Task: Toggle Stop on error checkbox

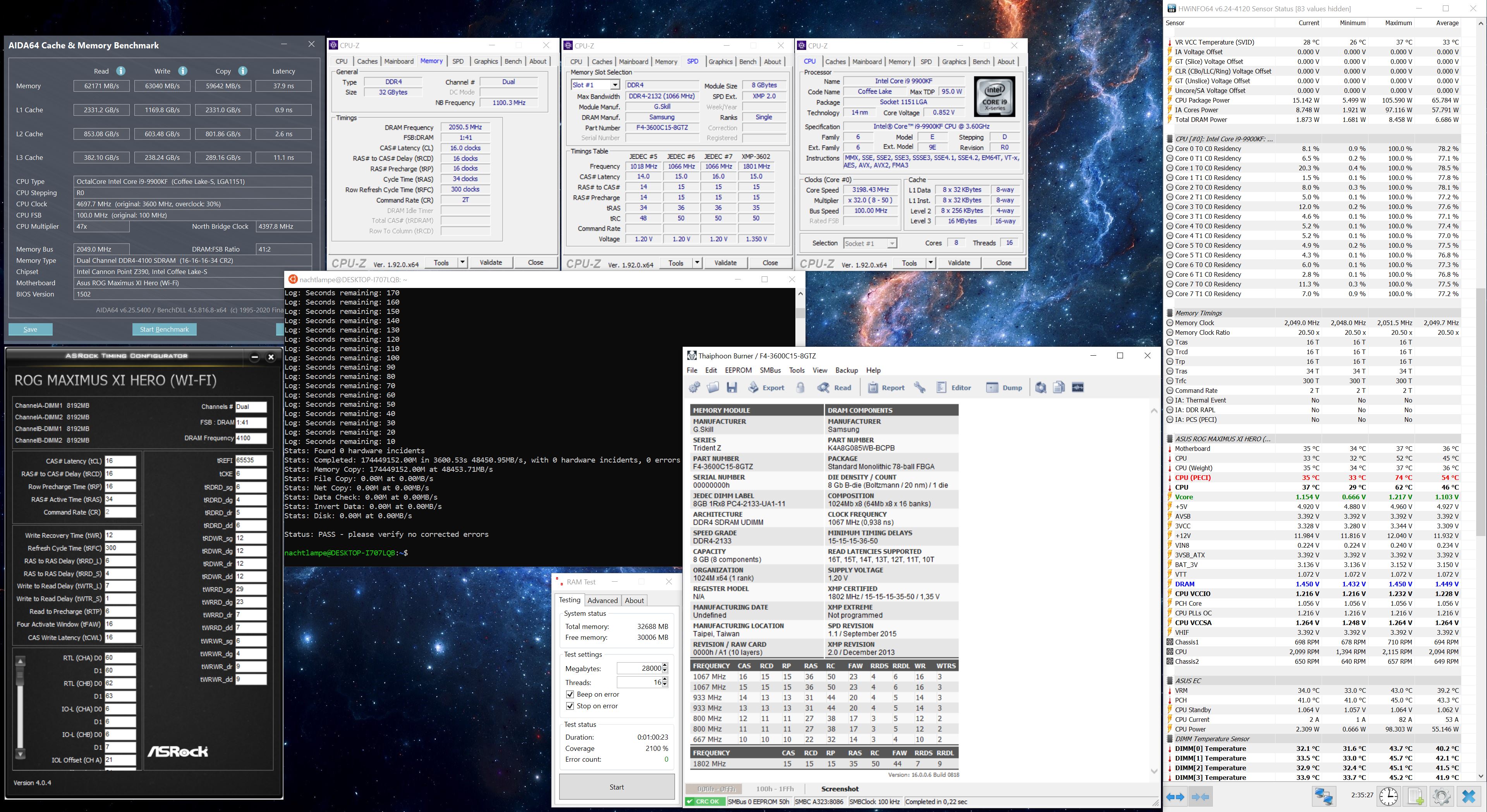Action: tap(570, 706)
